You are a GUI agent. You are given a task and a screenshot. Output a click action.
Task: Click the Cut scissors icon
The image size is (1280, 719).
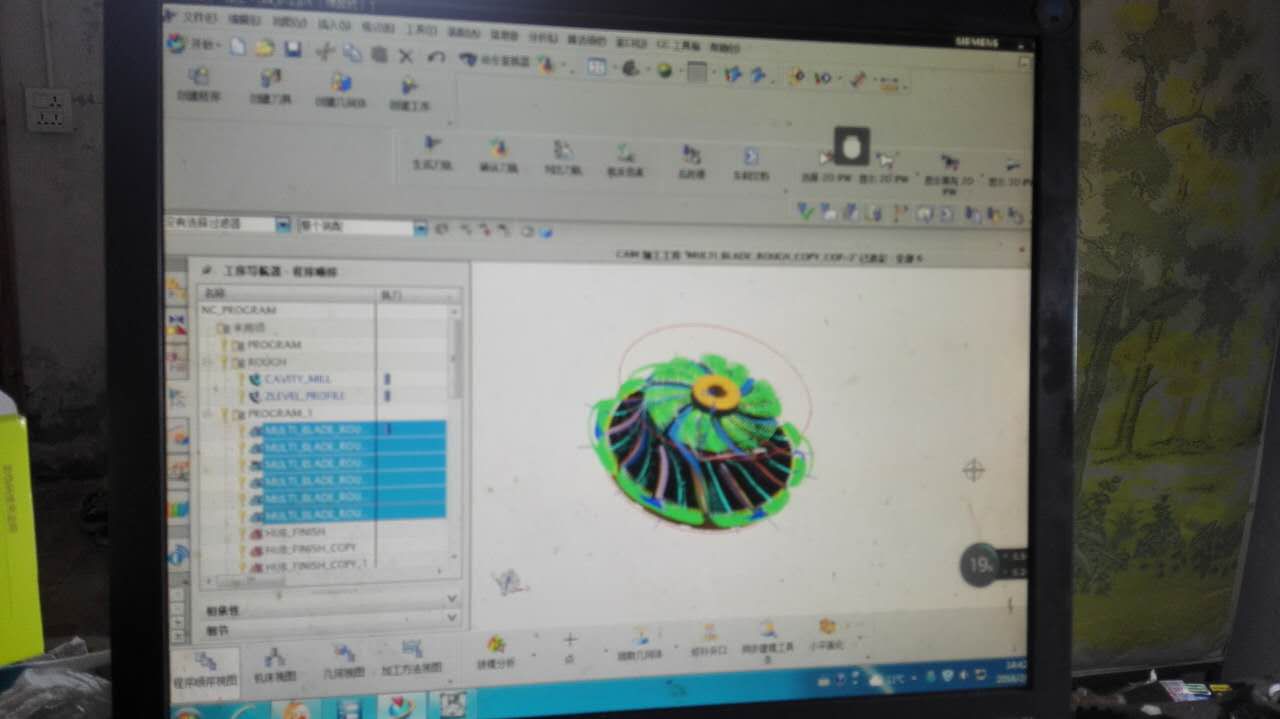click(325, 51)
